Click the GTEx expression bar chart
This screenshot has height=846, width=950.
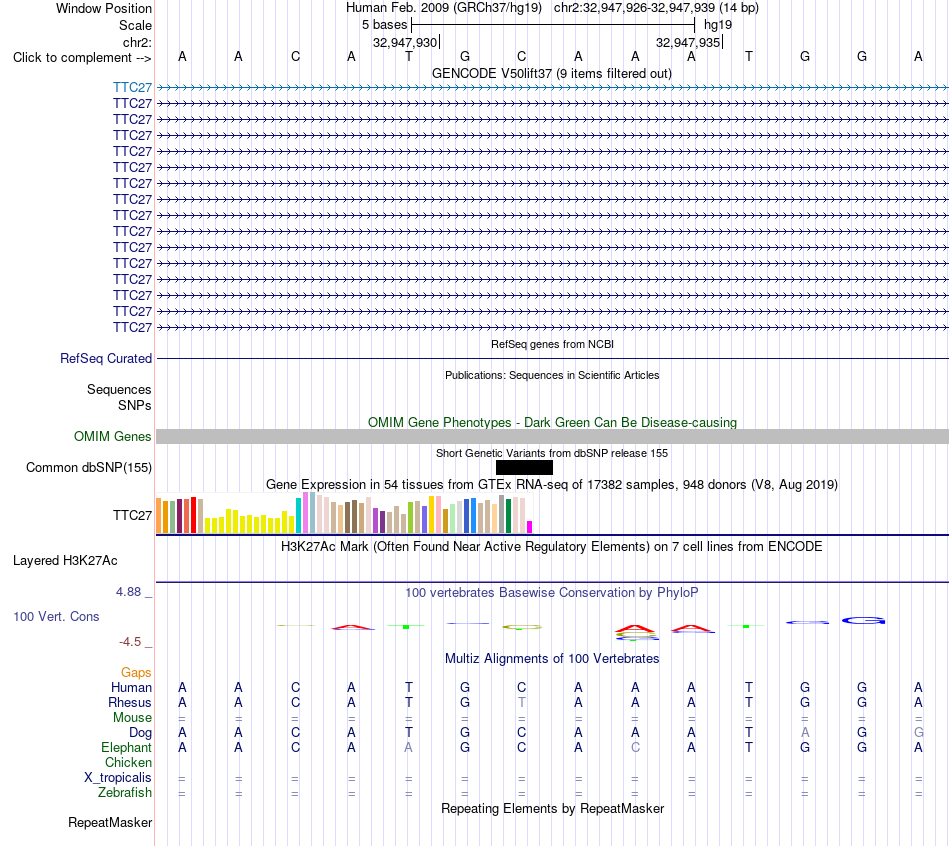coord(344,513)
